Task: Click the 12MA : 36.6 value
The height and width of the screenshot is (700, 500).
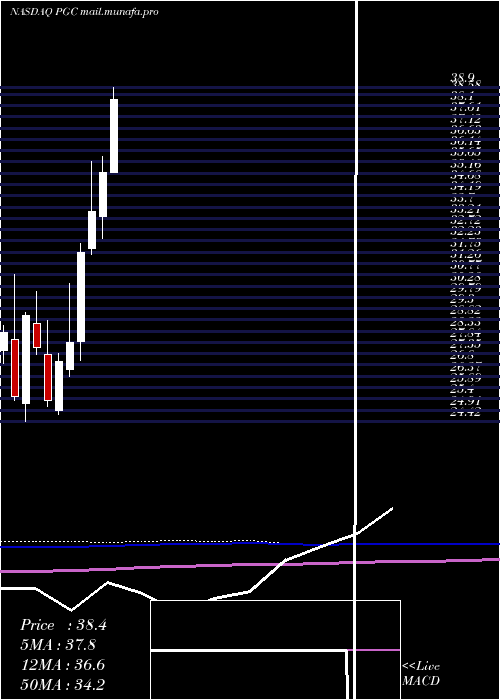Action: 62,665
